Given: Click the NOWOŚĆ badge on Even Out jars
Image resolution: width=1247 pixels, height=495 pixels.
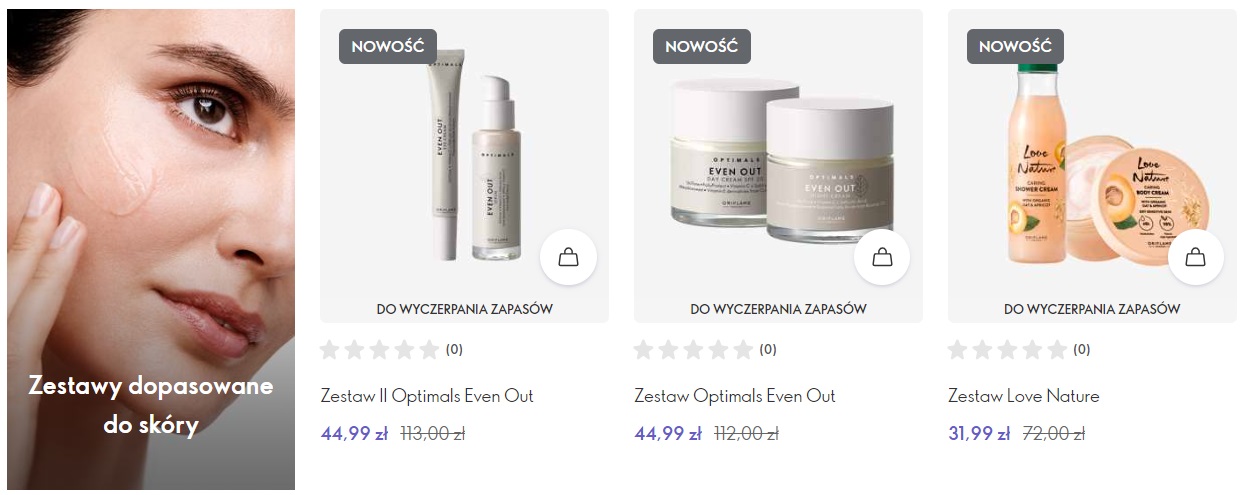Looking at the screenshot, I should (701, 46).
